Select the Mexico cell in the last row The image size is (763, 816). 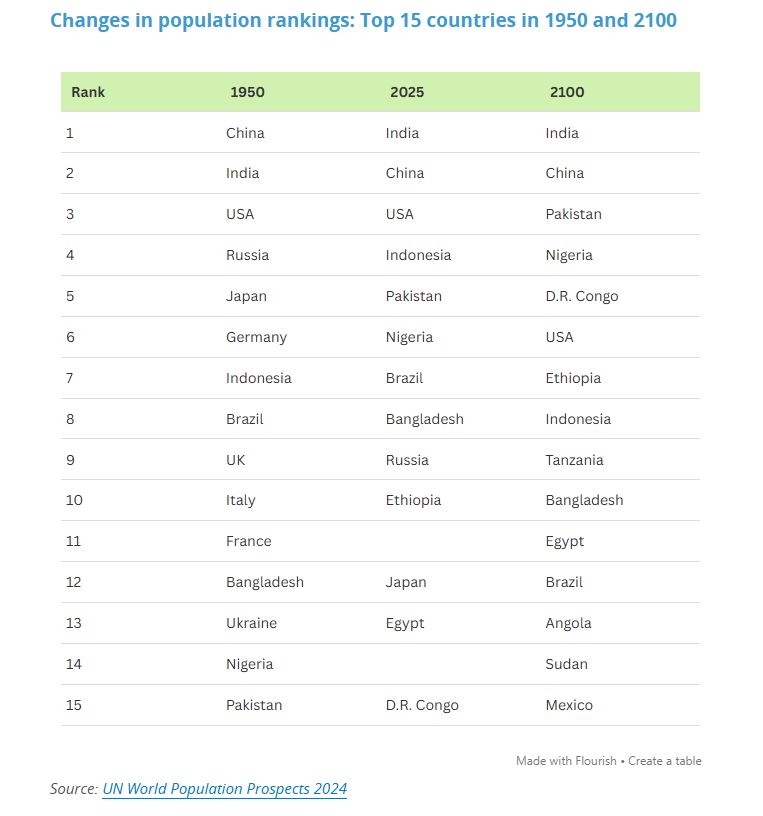(x=569, y=705)
